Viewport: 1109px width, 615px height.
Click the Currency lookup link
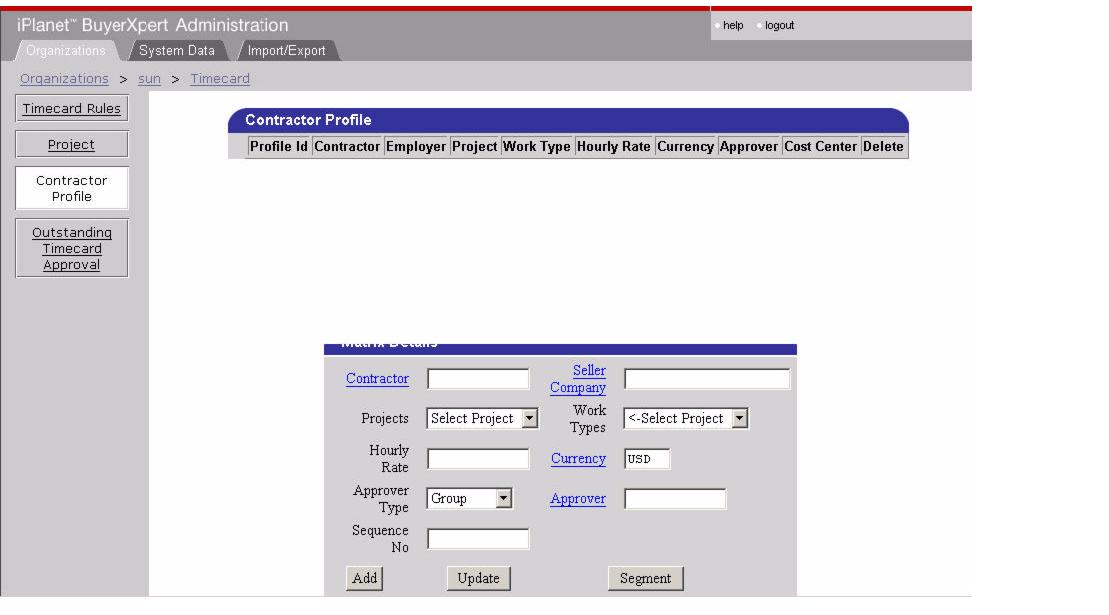[x=578, y=458]
